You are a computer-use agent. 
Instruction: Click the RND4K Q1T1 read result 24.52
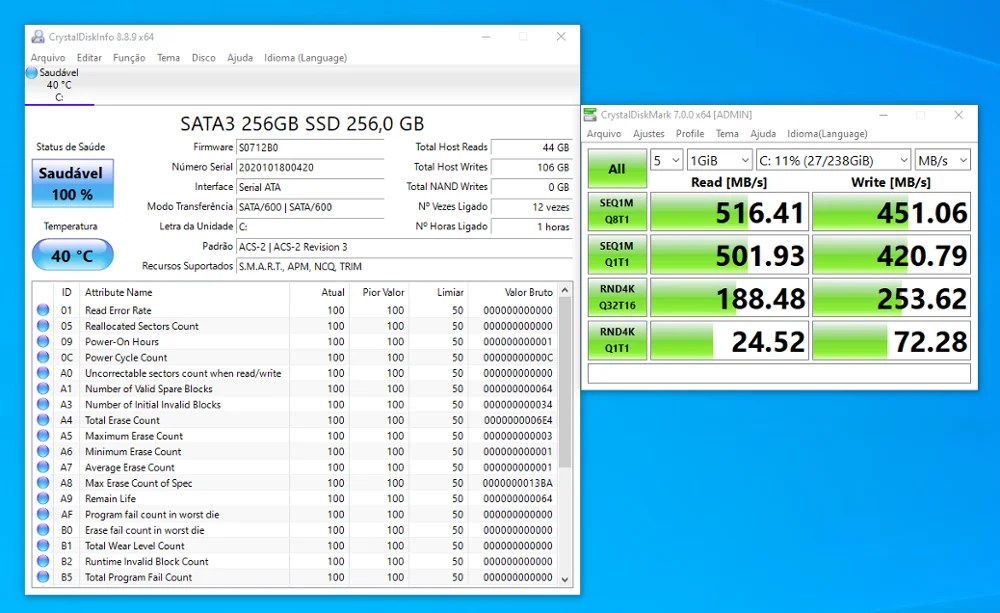[x=729, y=341]
